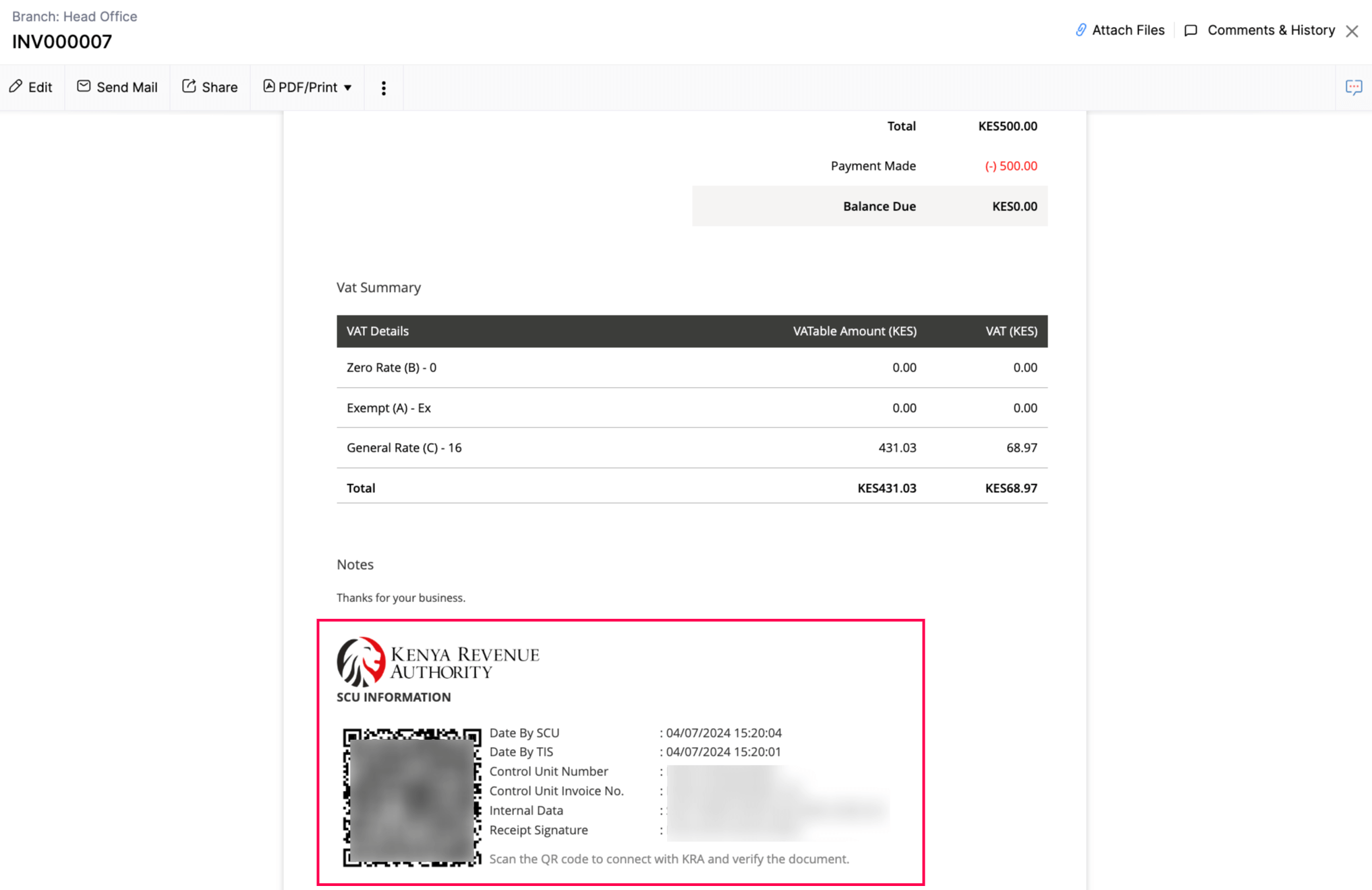Click the Share arrow icon

click(189, 86)
